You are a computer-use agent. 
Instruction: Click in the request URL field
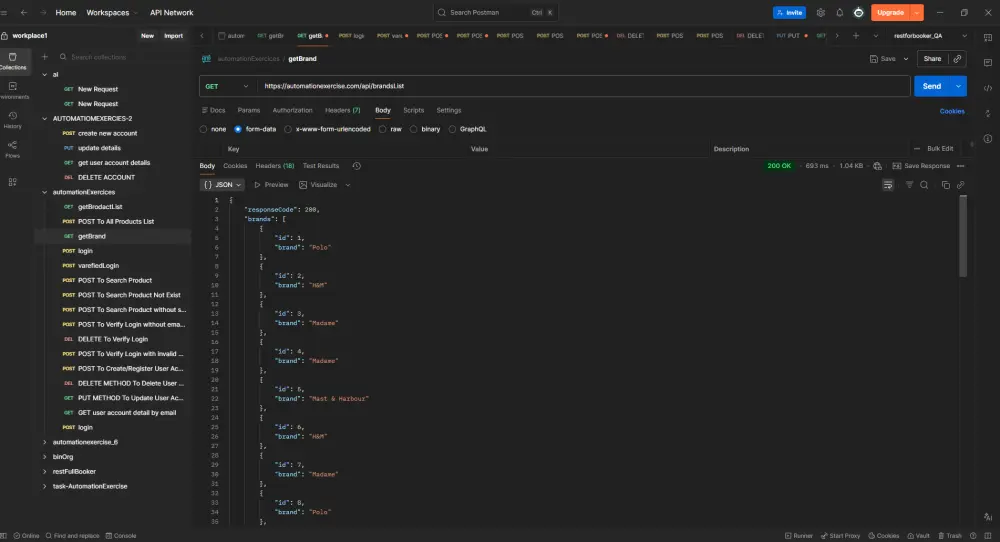[x=584, y=86]
